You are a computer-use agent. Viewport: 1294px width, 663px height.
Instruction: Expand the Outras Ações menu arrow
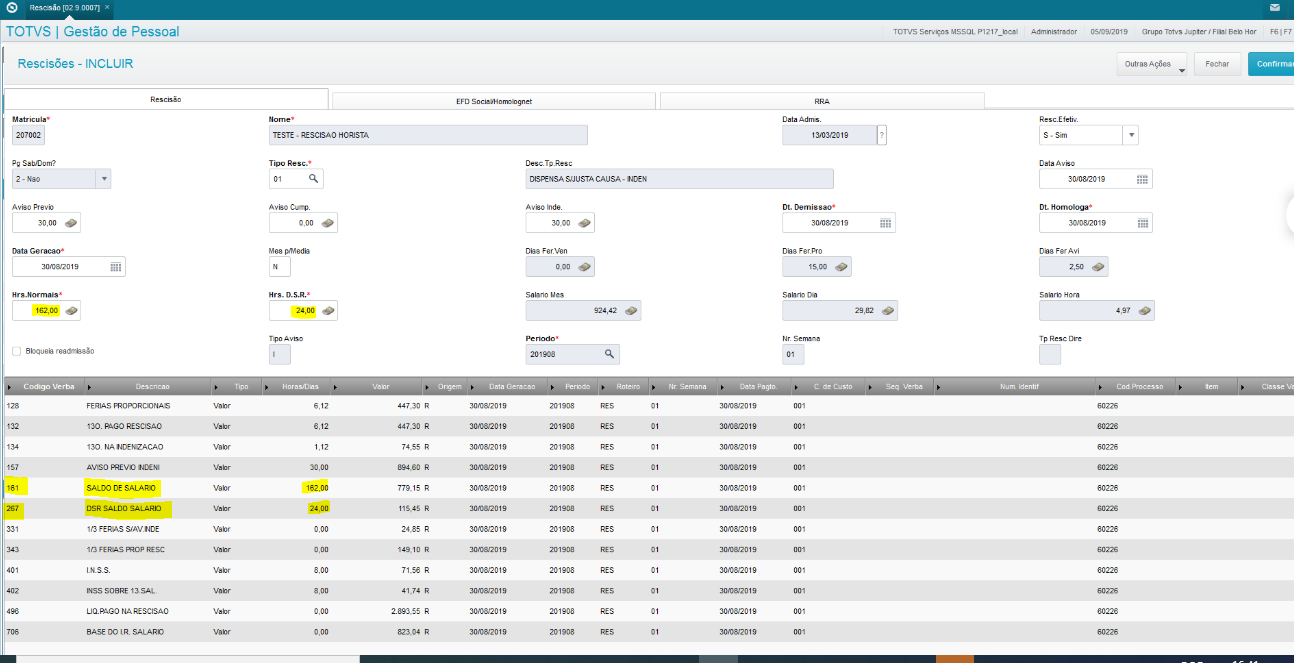pos(1181,70)
